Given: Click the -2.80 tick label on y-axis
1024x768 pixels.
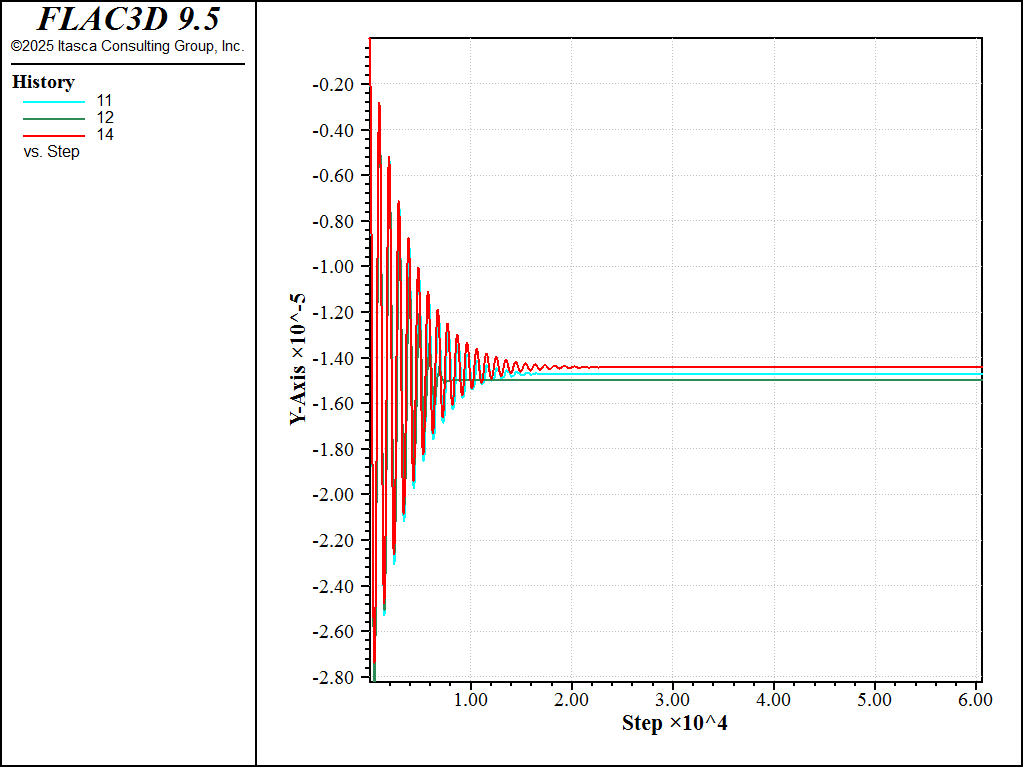Looking at the screenshot, I should click(333, 678).
